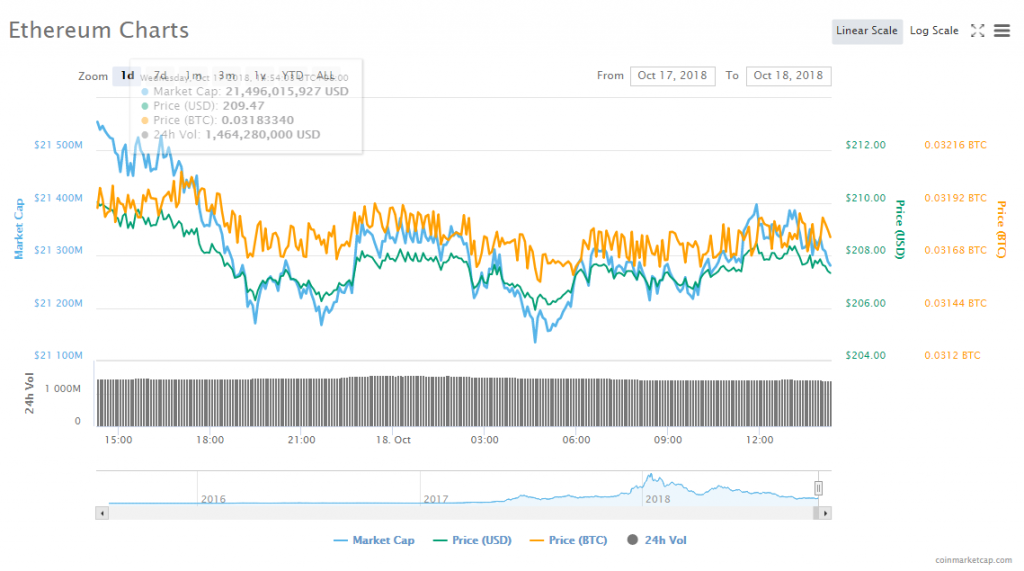
Task: Select the YTD zoom range
Action: tap(292, 76)
